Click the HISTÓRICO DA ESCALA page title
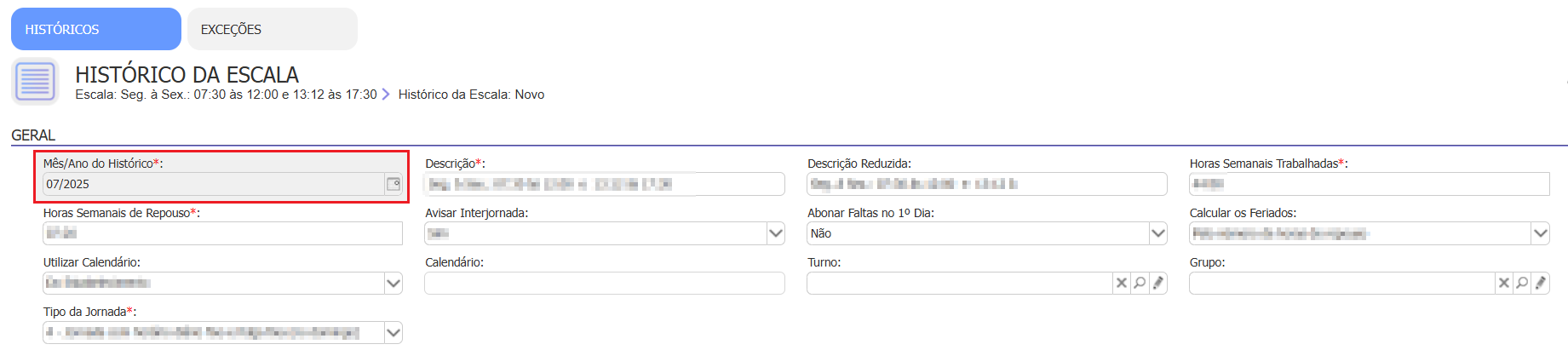The width and height of the screenshot is (1568, 350). point(187,74)
